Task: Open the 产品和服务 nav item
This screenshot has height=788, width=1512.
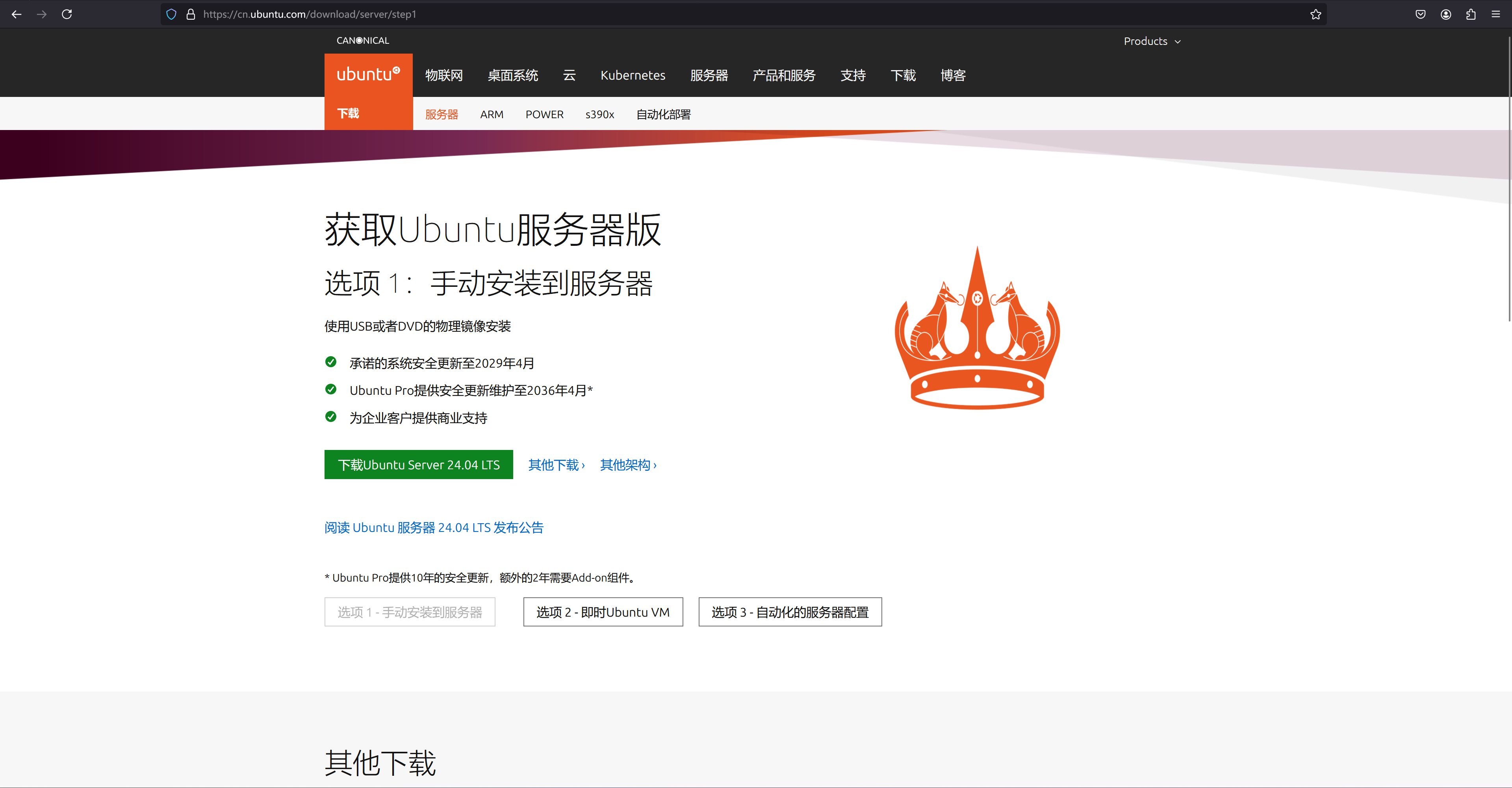Action: coord(784,75)
